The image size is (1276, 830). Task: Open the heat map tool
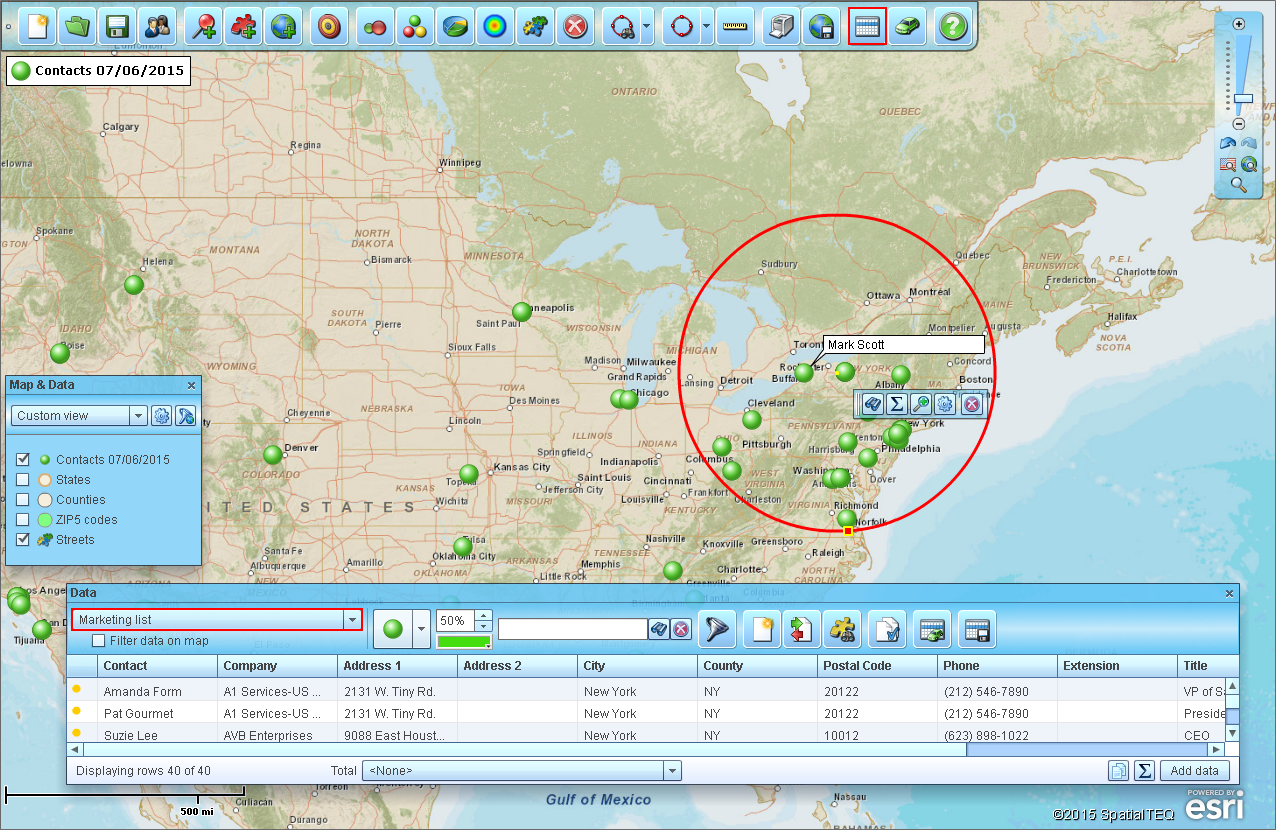(494, 26)
